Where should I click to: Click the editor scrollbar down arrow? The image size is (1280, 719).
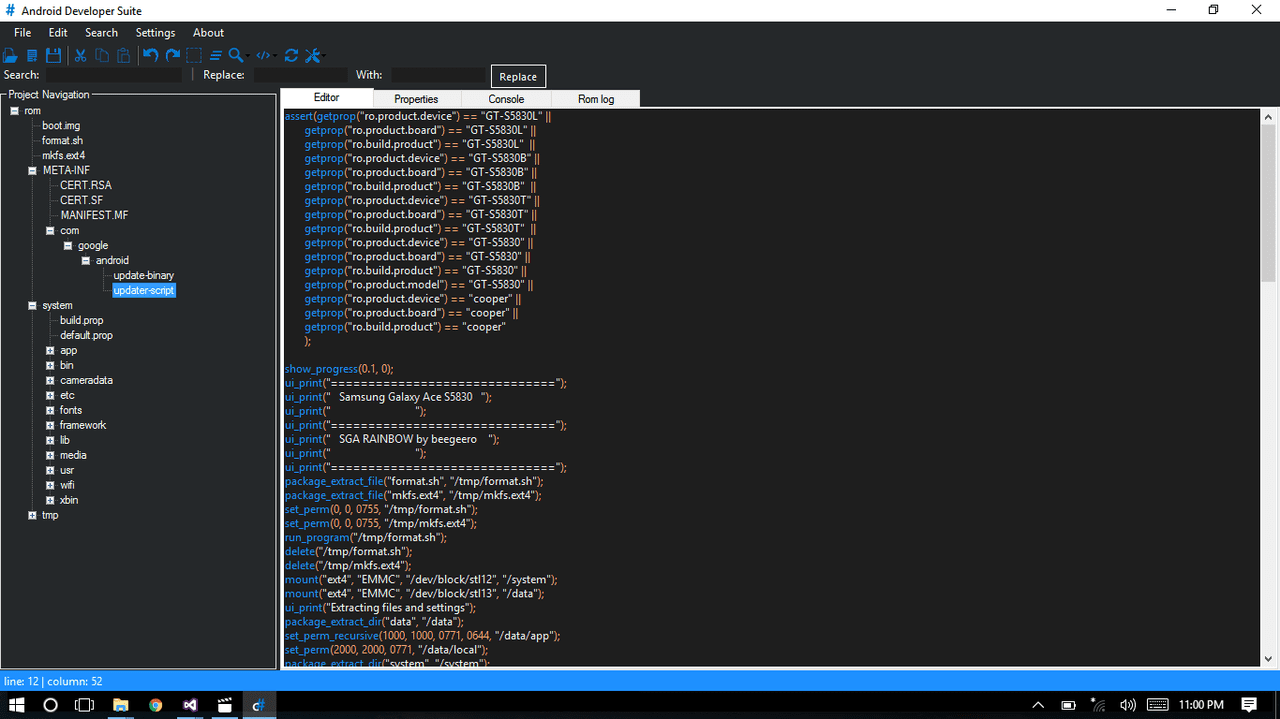click(x=1268, y=659)
